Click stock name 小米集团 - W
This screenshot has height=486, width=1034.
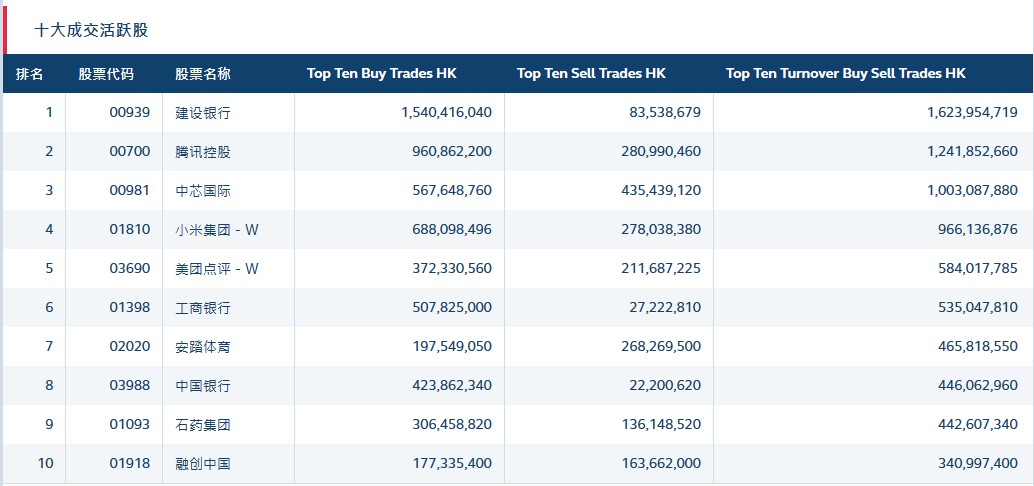[217, 230]
